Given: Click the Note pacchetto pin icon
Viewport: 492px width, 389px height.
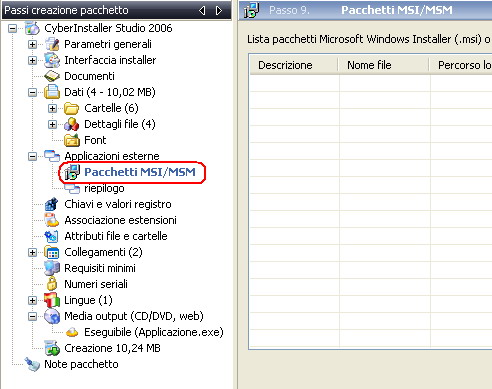Looking at the screenshot, I should [32, 364].
